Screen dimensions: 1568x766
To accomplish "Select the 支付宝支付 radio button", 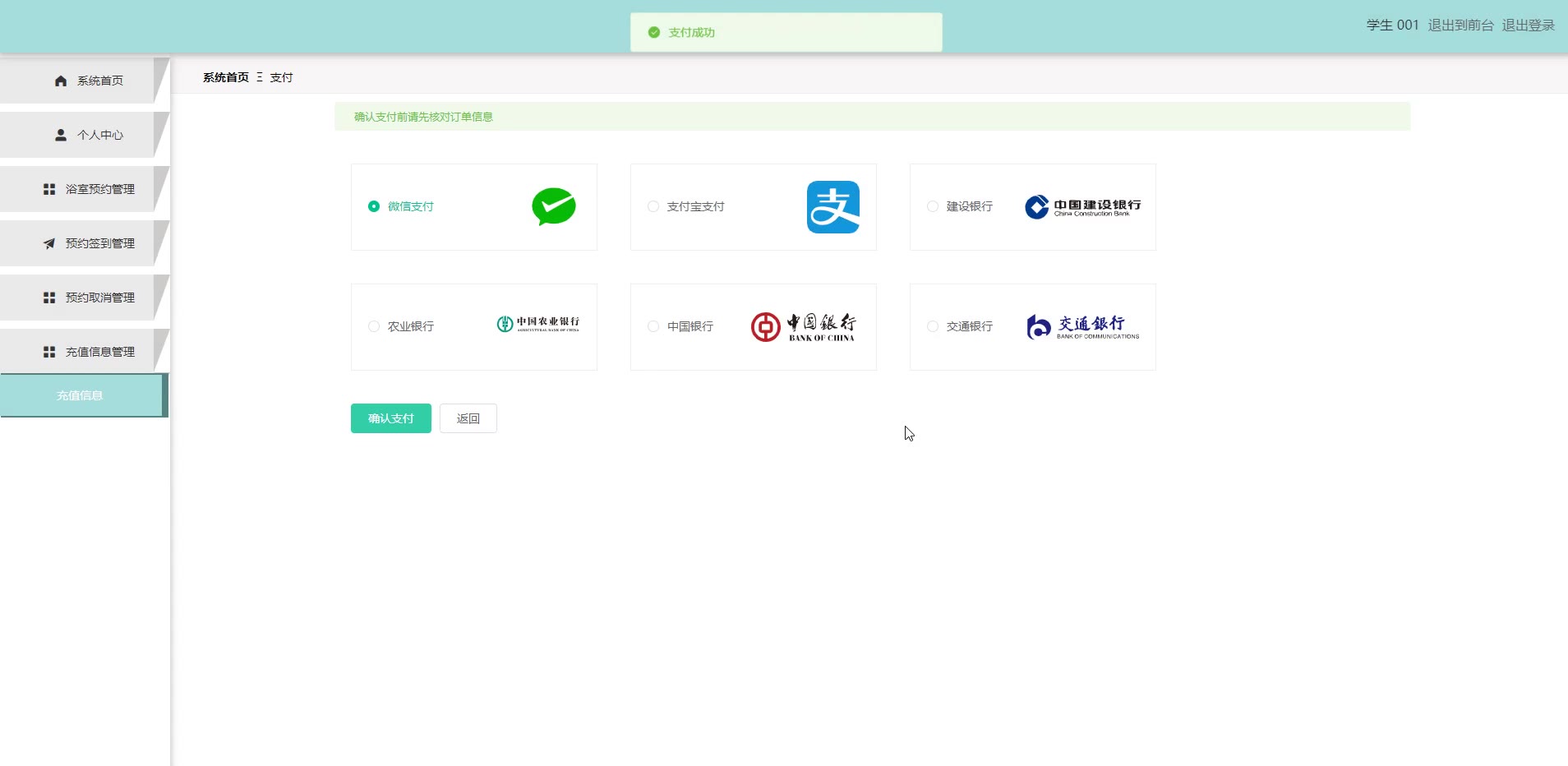I will 653,206.
